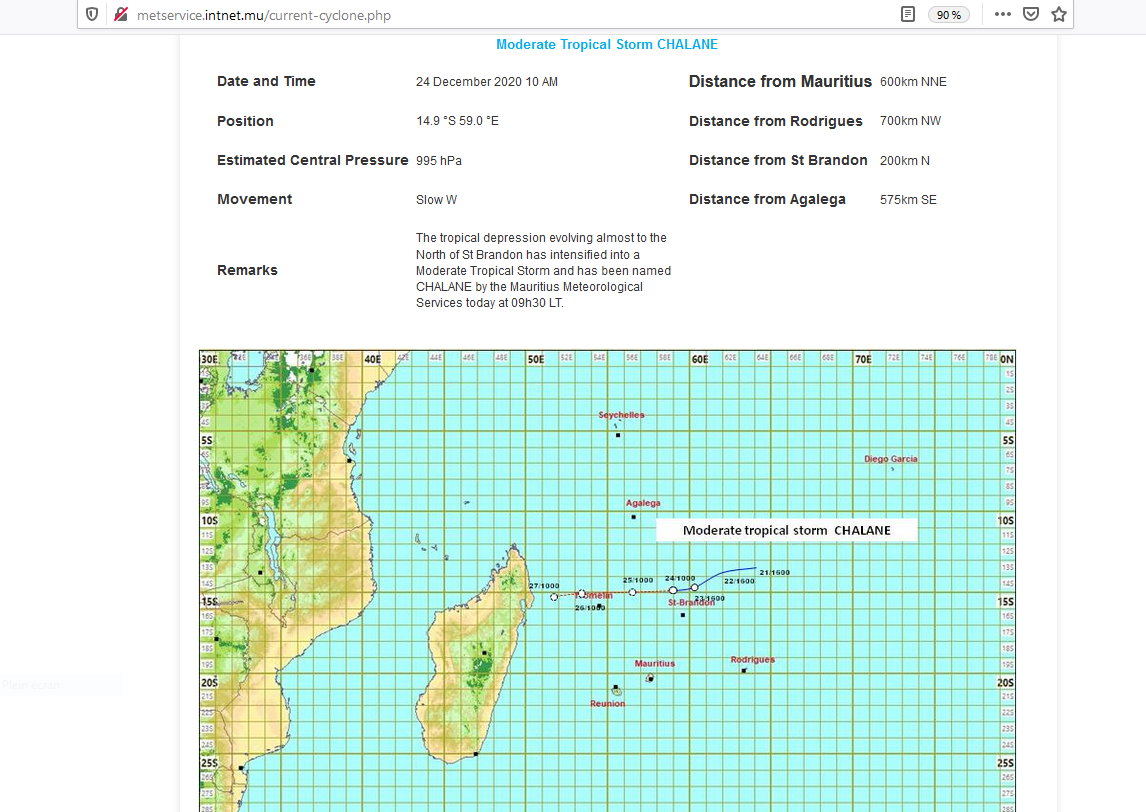Click the 23/1600 past track marker
Screen dimensions: 1146x812
695,587
